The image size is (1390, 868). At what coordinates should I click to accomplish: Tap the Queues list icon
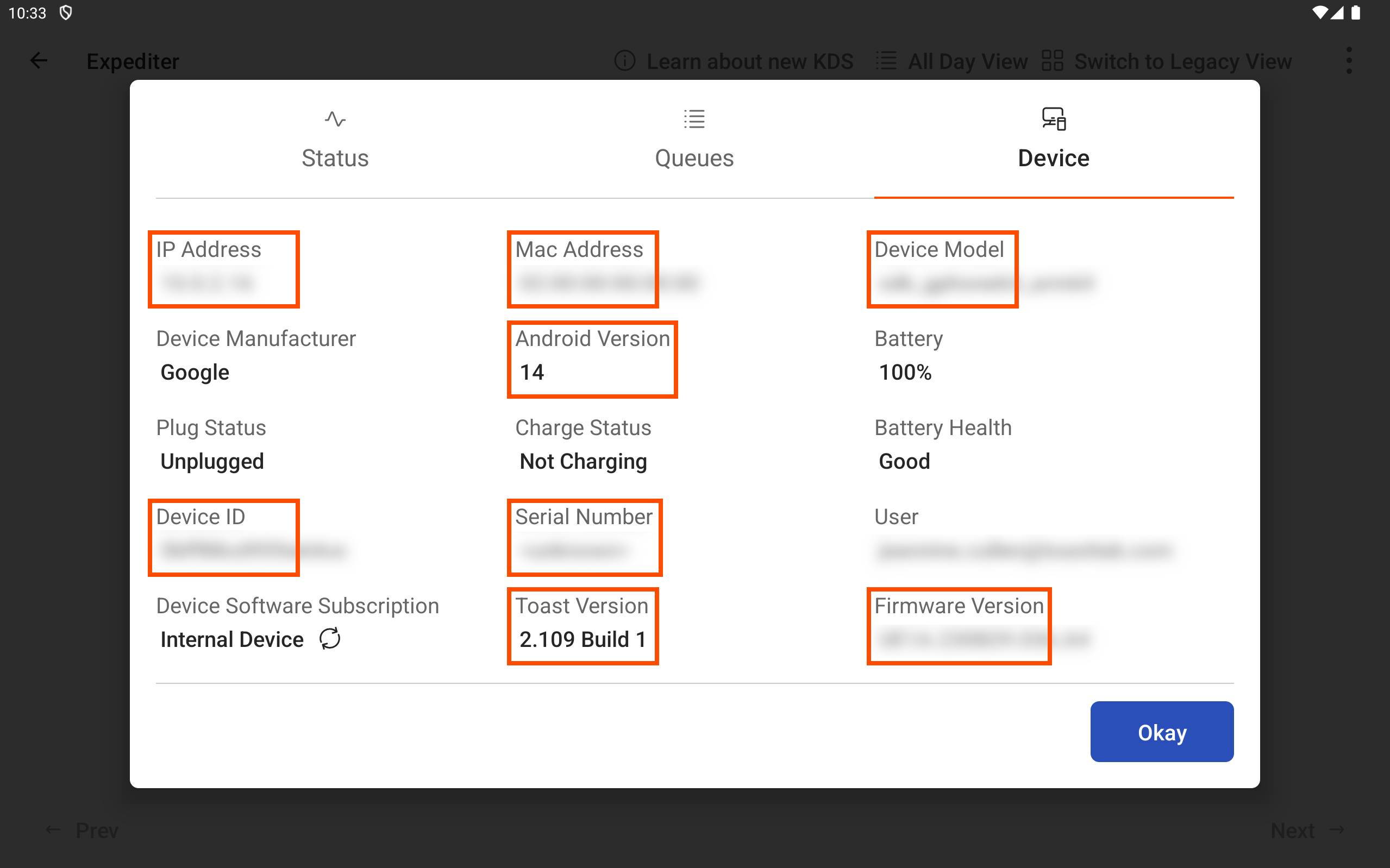point(694,119)
